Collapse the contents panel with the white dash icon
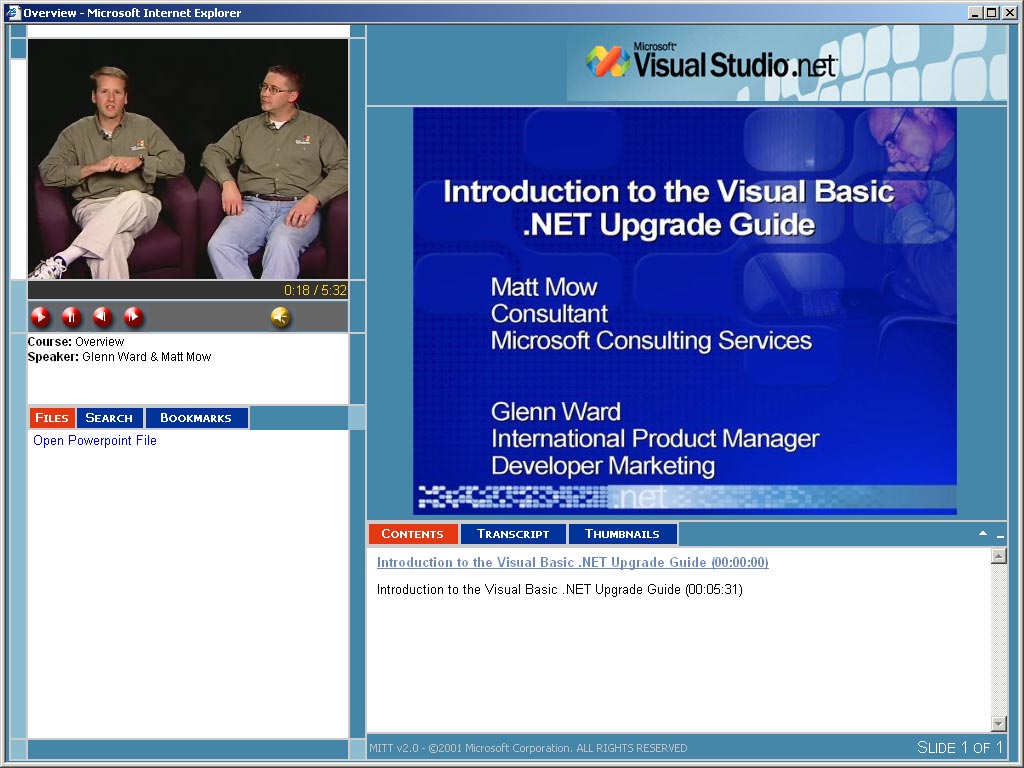Viewport: 1024px width, 768px height. 1000,536
